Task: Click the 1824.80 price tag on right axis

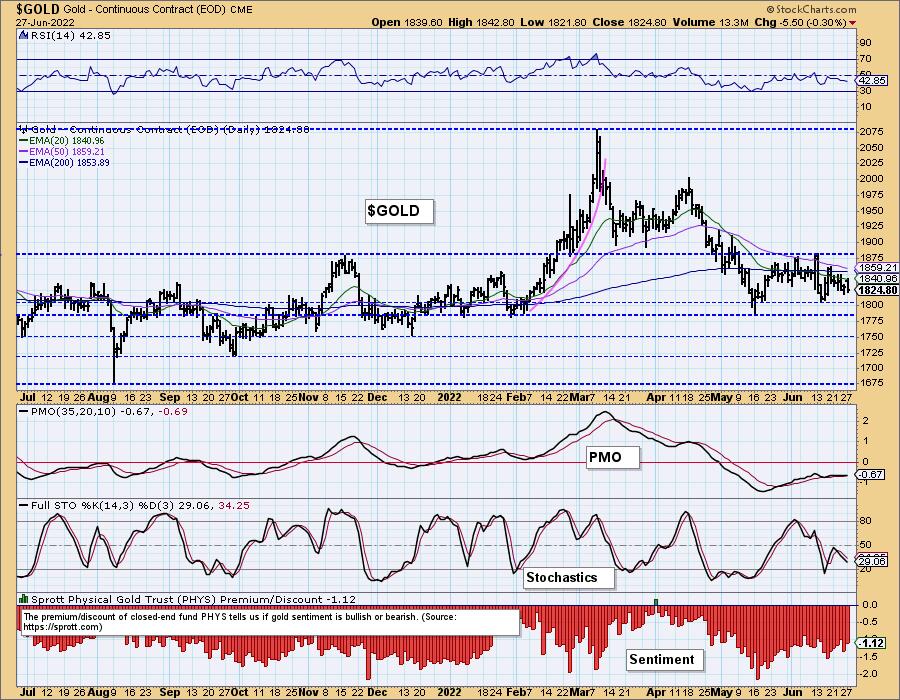Action: 877,290
